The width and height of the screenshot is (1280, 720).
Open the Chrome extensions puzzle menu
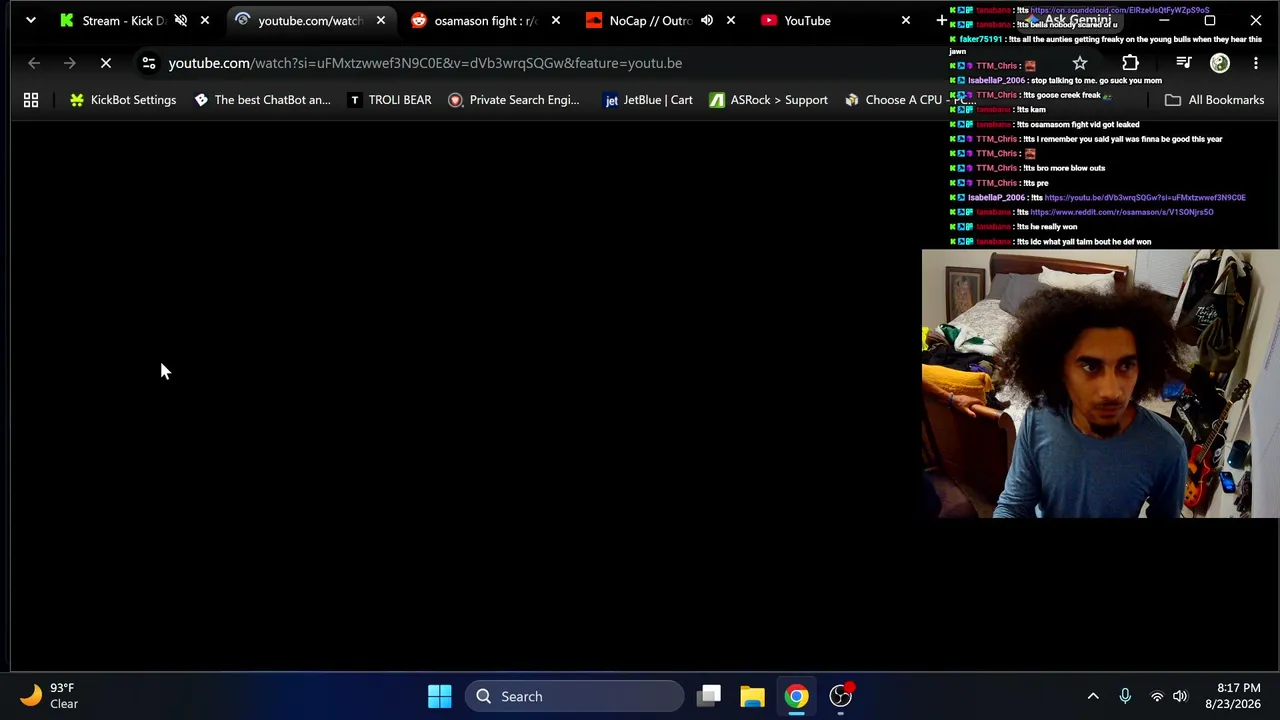coord(1130,63)
